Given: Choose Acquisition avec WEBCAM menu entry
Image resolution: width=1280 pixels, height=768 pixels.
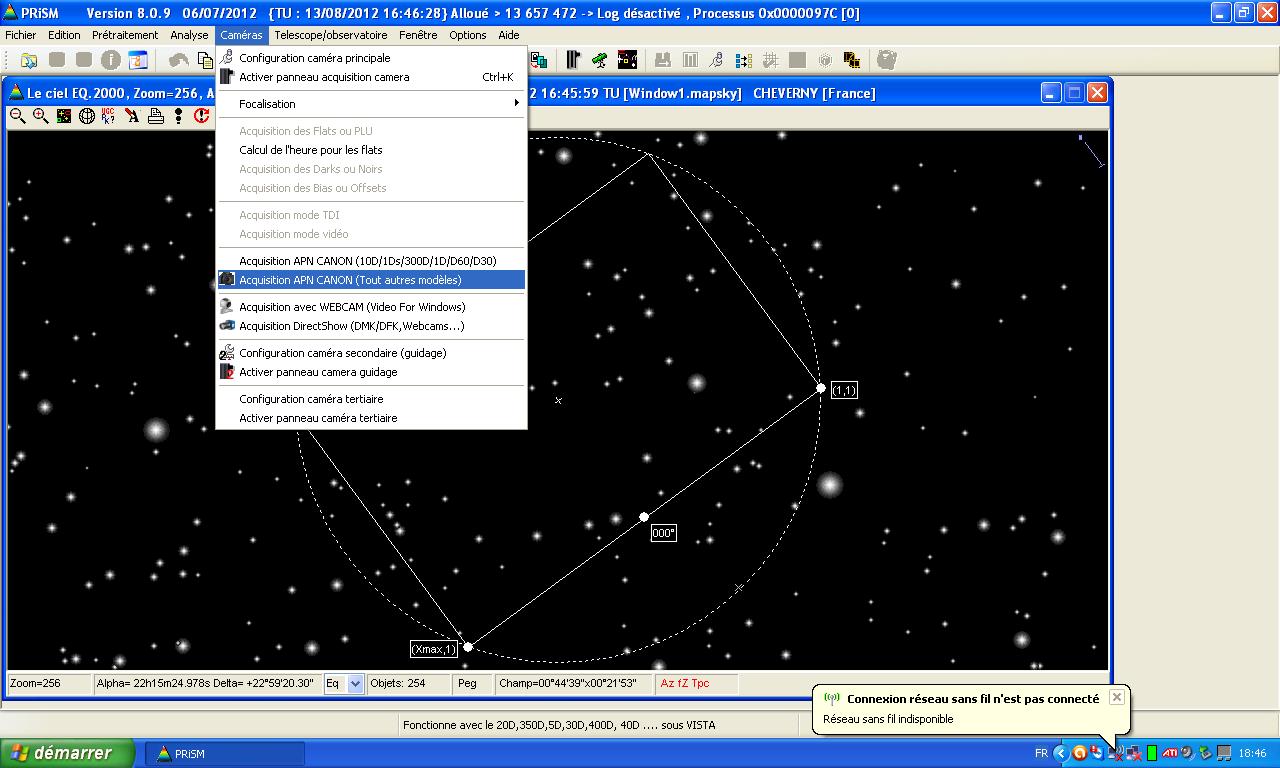Looking at the screenshot, I should click(351, 307).
